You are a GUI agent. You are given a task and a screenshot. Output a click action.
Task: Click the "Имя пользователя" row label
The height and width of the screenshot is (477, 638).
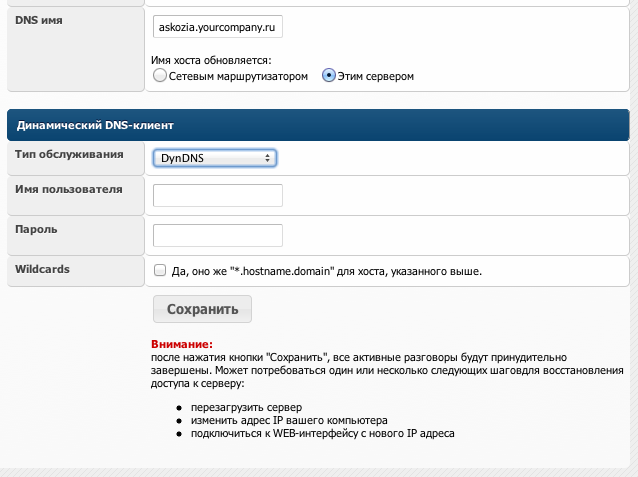tap(69, 190)
